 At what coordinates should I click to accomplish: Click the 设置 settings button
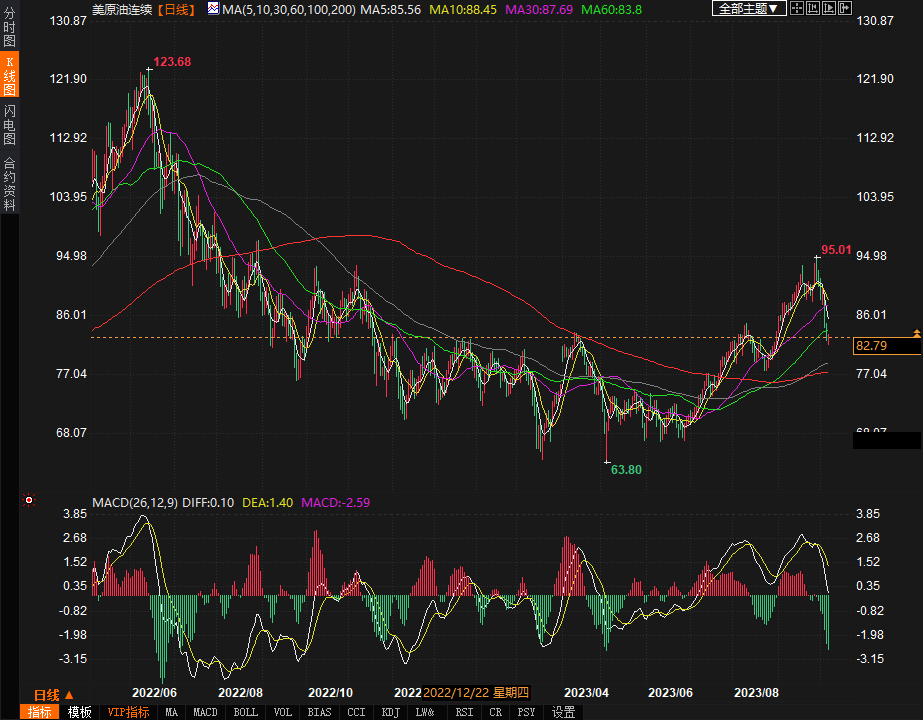(564, 712)
